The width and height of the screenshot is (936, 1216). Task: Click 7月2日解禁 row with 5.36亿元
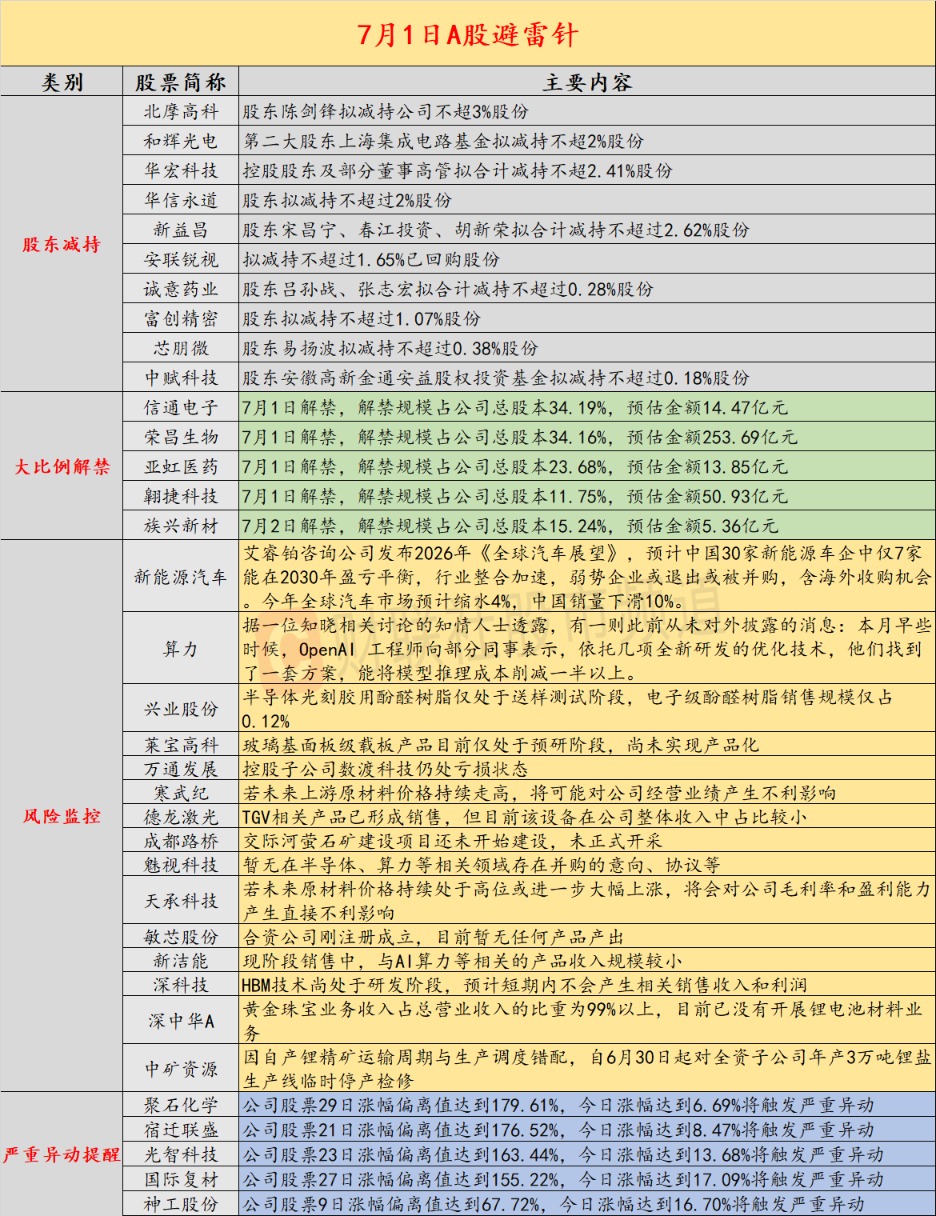[x=586, y=525]
